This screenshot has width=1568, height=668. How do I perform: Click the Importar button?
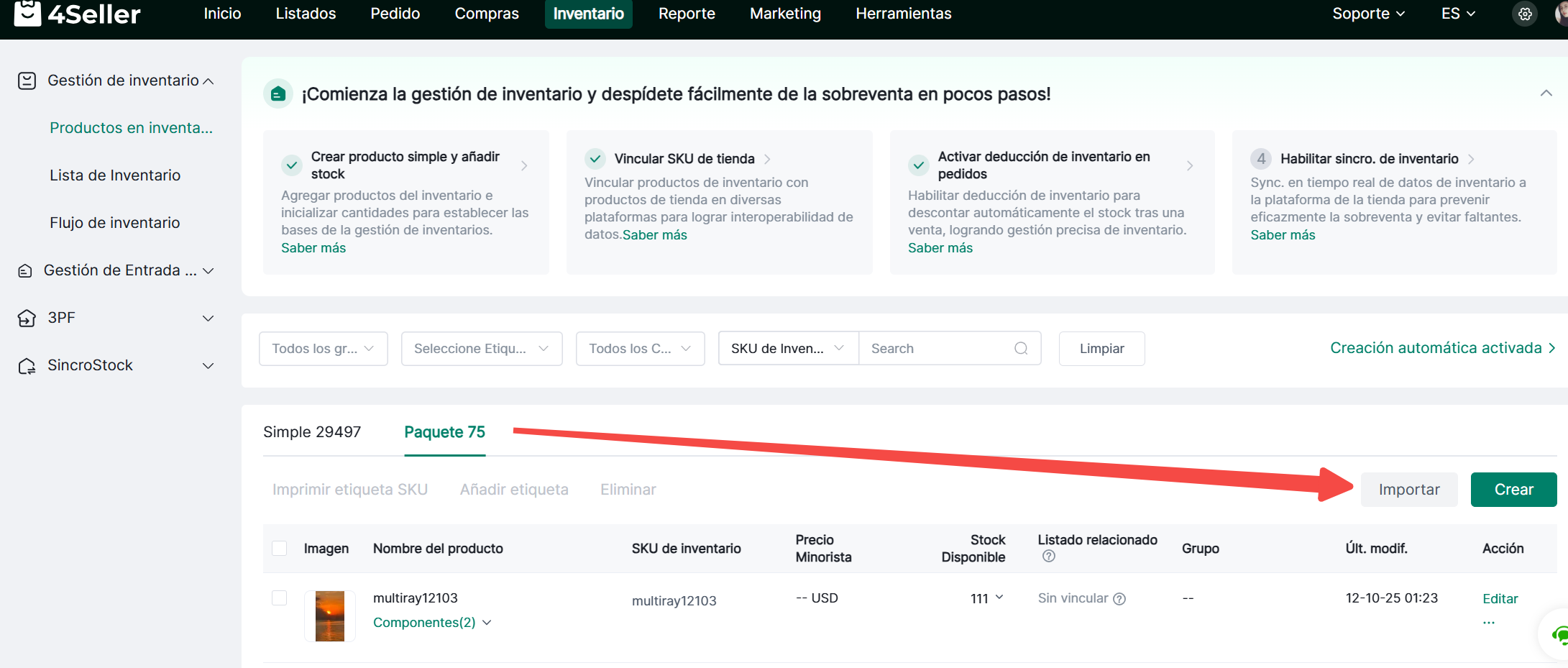coord(1408,490)
